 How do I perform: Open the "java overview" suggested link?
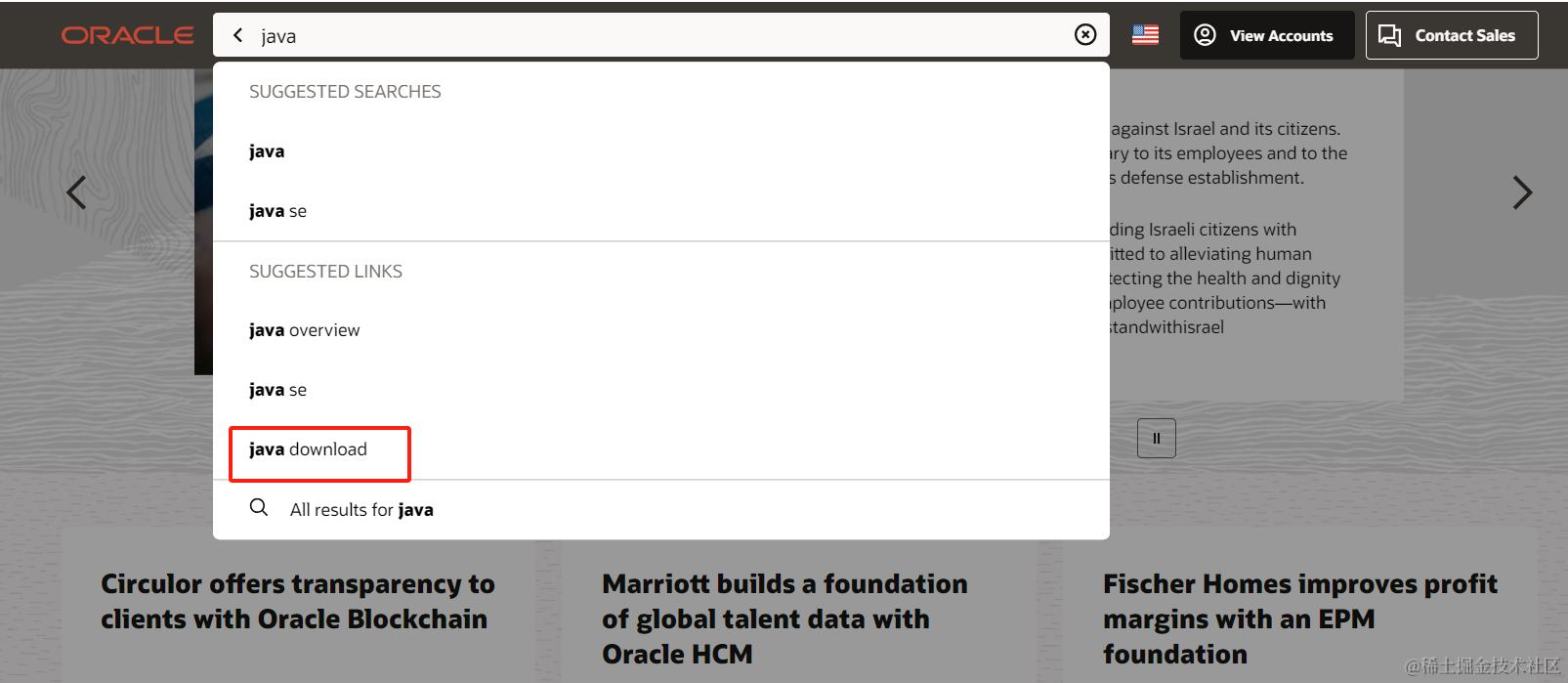point(304,330)
